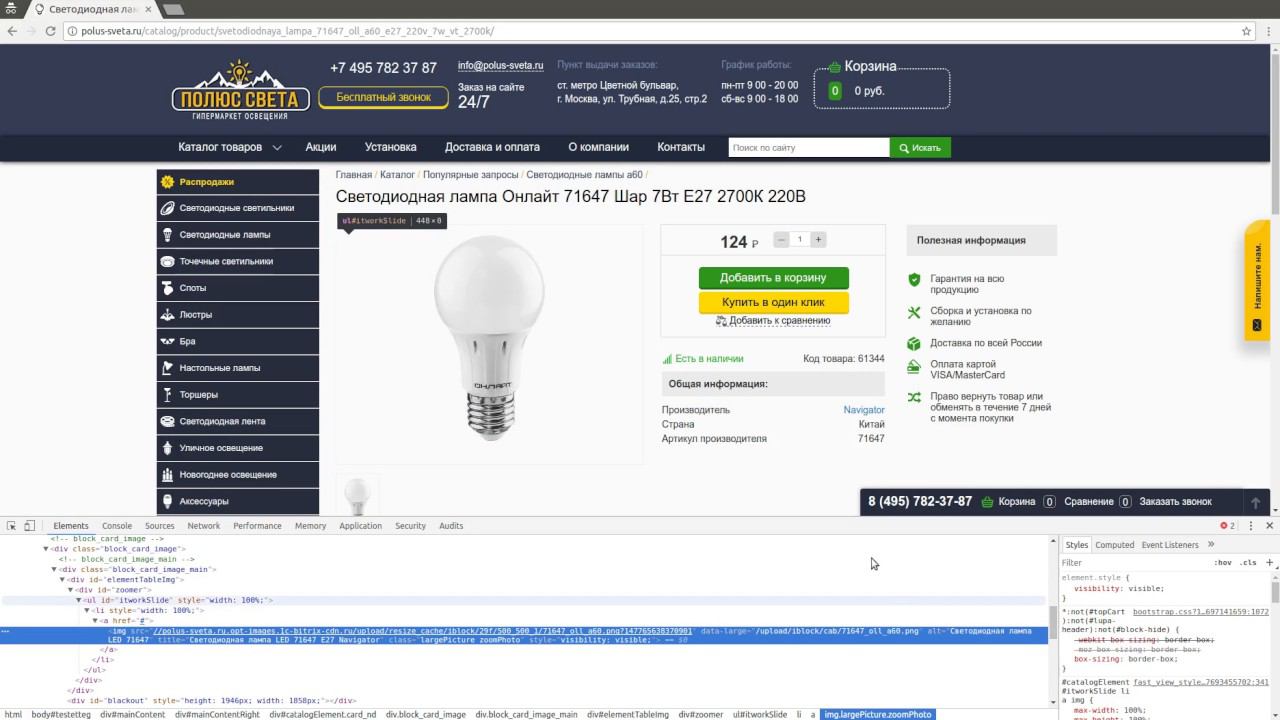Switch to the Computed styles tab
1280x720 pixels.
1115,545
